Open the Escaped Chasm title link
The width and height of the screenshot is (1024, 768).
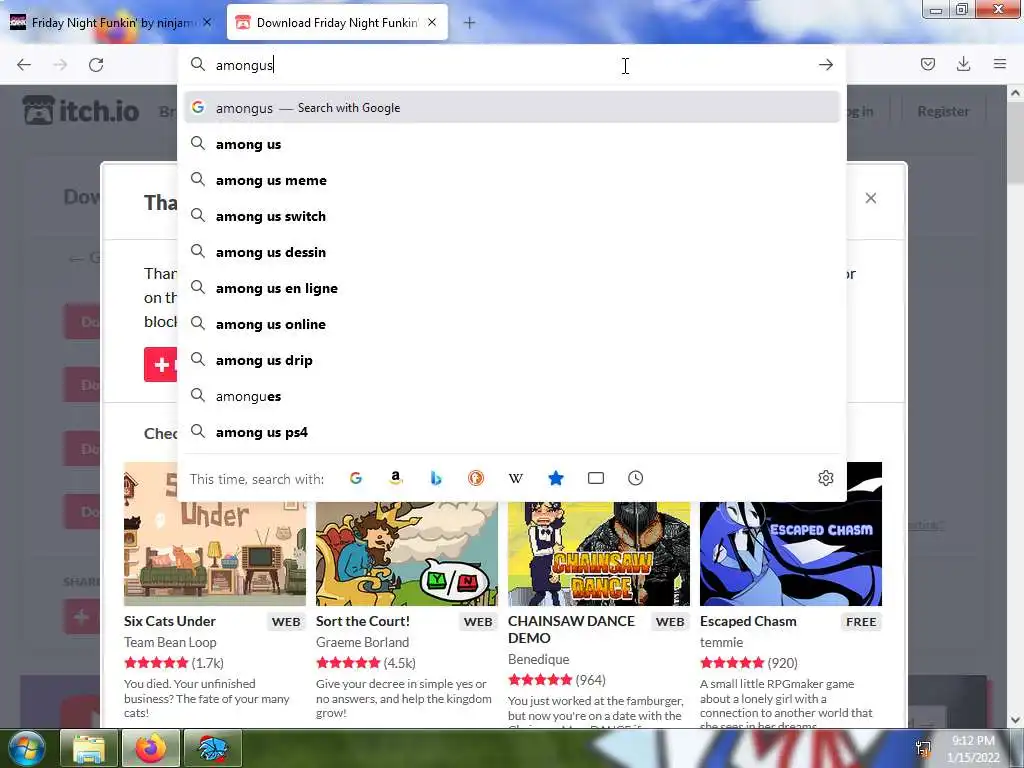[x=748, y=621]
